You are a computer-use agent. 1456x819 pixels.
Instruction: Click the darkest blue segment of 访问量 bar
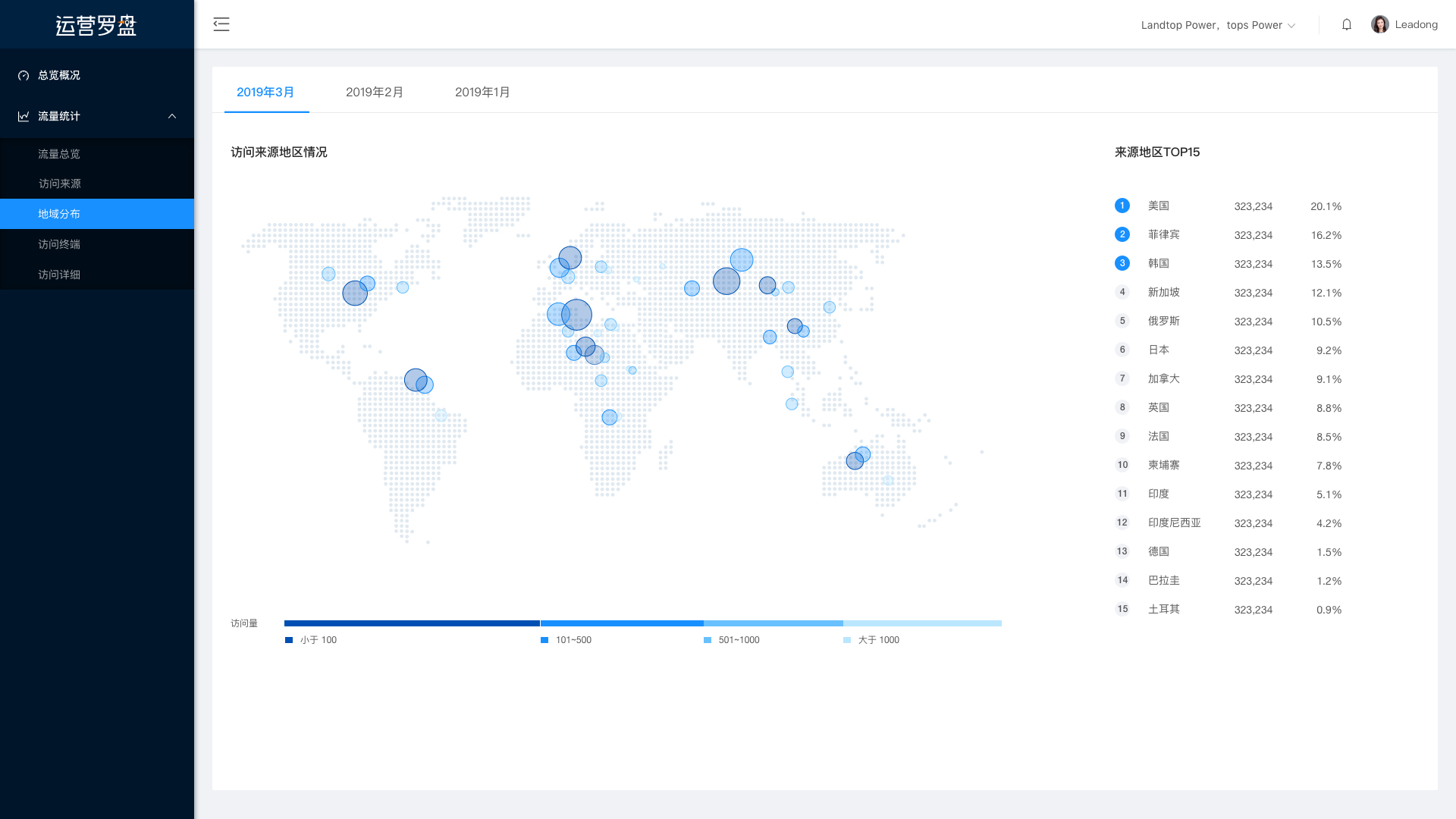click(x=412, y=623)
